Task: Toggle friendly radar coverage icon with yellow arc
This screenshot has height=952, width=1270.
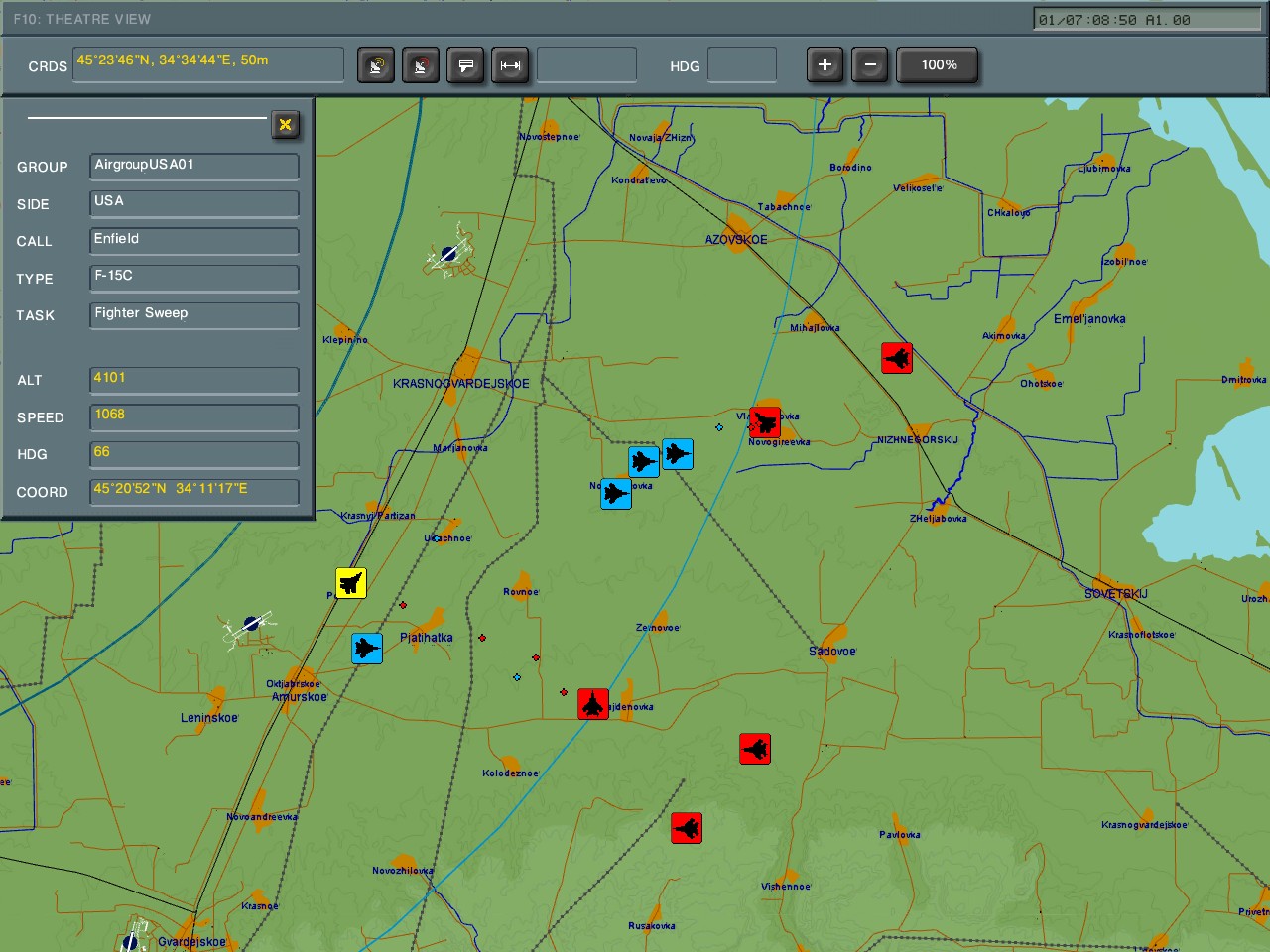Action: (376, 65)
